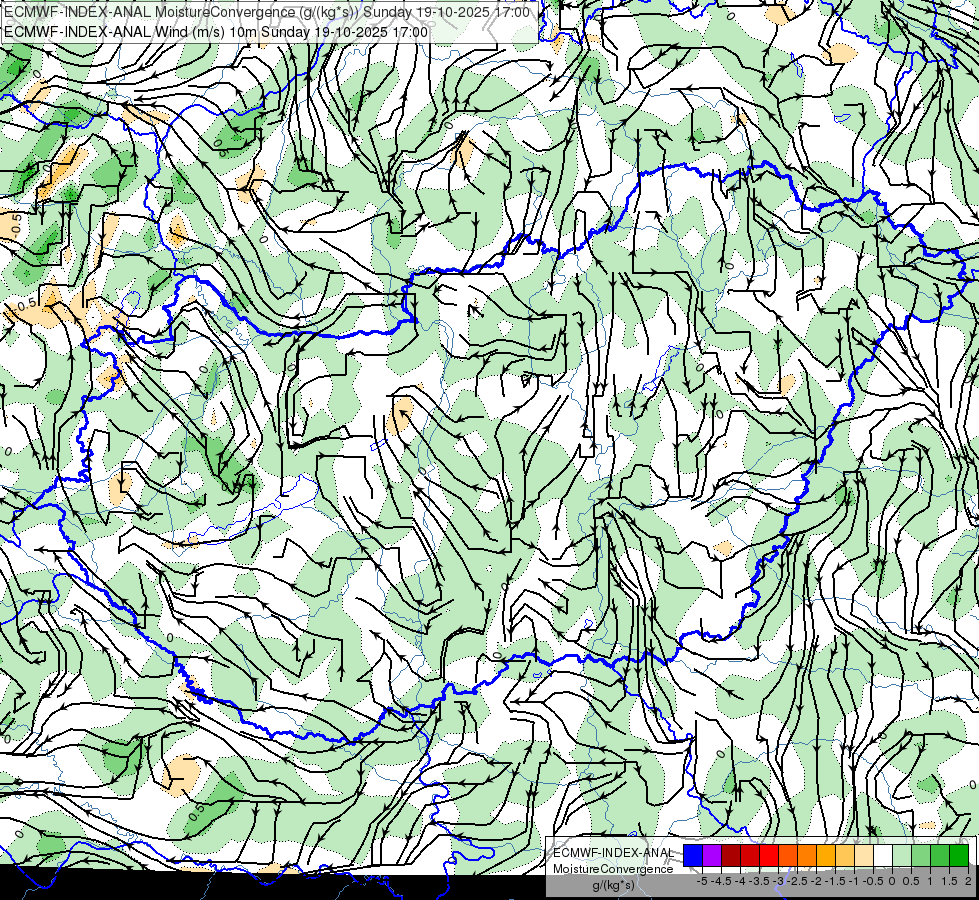This screenshot has height=900, width=979.
Task: Select the bright red swatch (-3.5 to -3)
Action: (x=769, y=855)
